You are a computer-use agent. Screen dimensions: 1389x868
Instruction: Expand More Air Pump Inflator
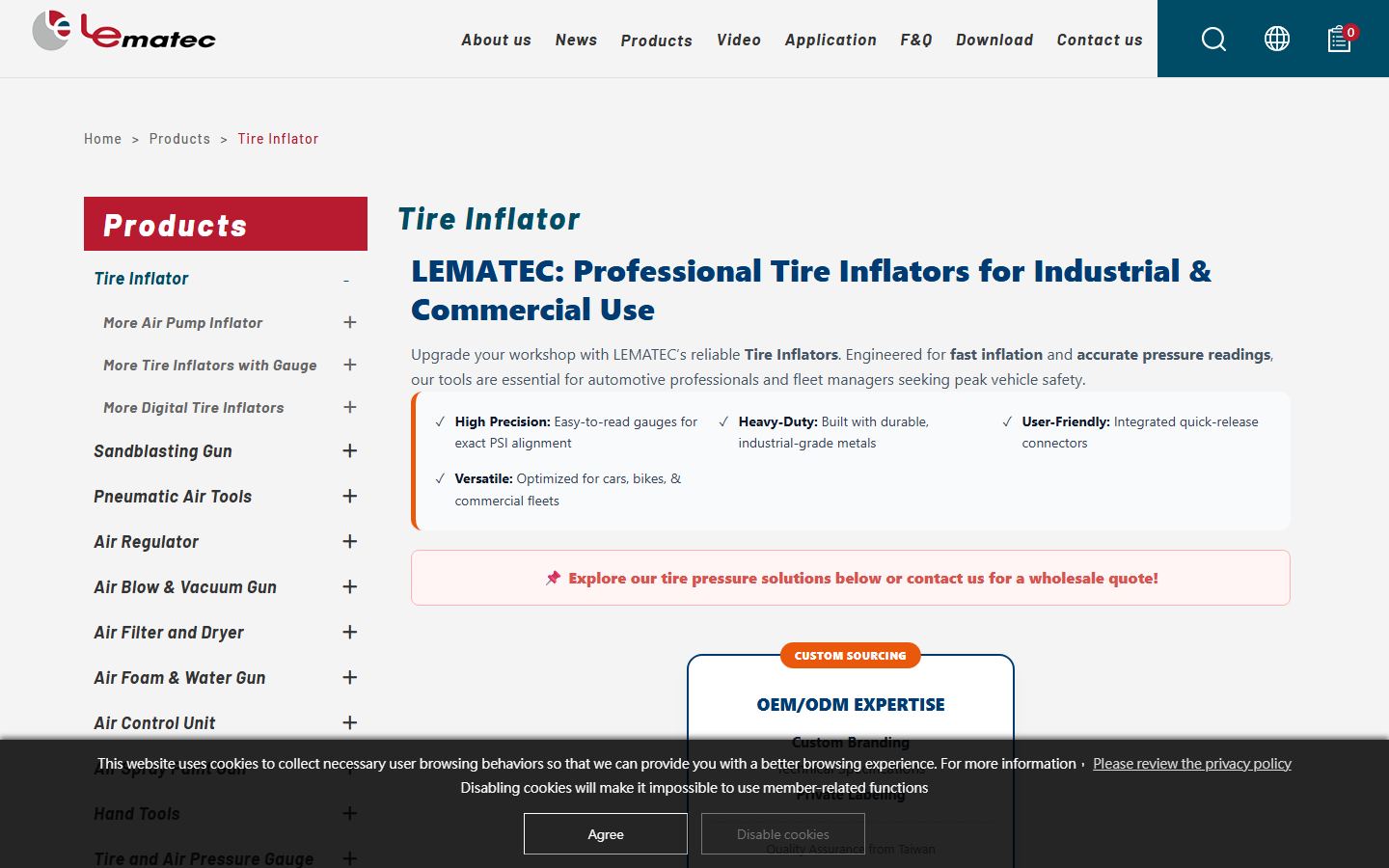[350, 322]
